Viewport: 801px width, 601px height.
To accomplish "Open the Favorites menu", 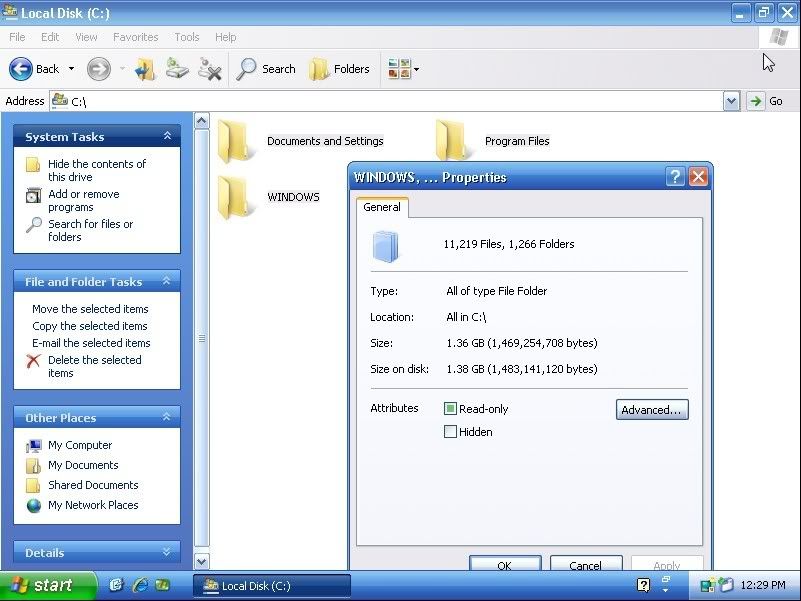I will 135,37.
